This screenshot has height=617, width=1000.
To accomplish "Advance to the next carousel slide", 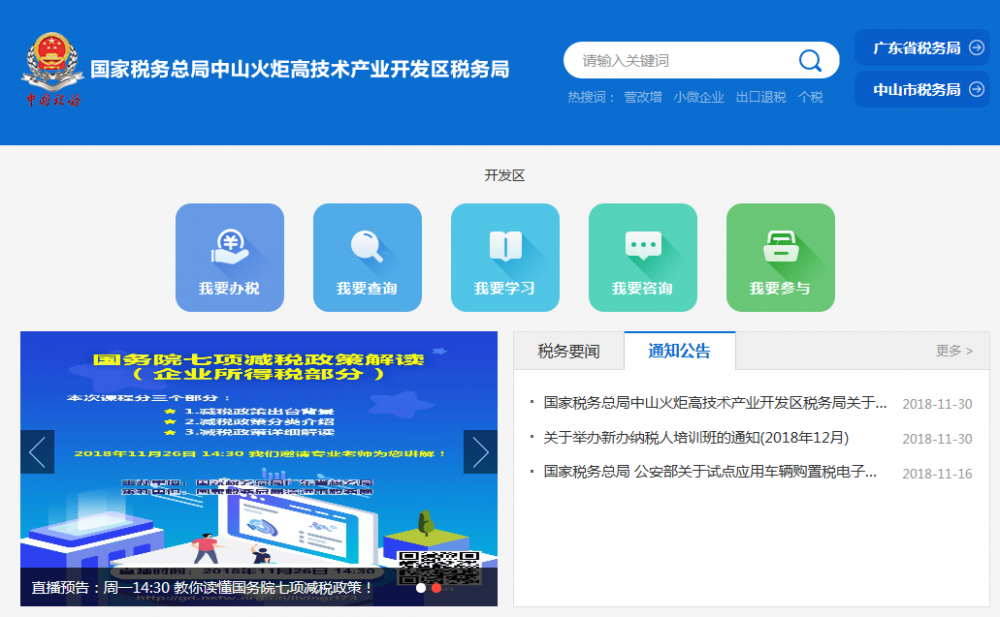I will pyautogui.click(x=480, y=451).
